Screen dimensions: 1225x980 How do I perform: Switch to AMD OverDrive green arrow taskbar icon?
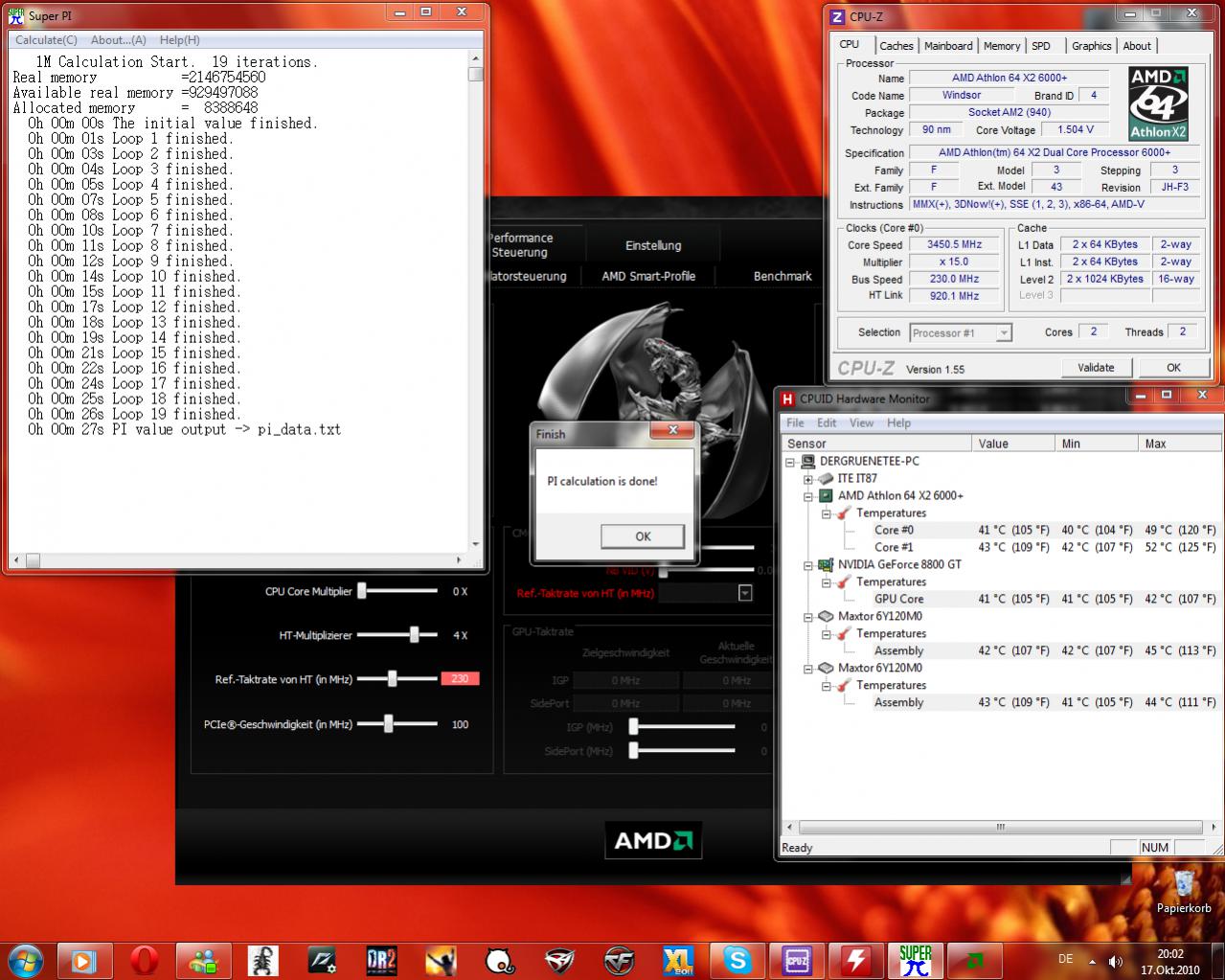(974, 960)
